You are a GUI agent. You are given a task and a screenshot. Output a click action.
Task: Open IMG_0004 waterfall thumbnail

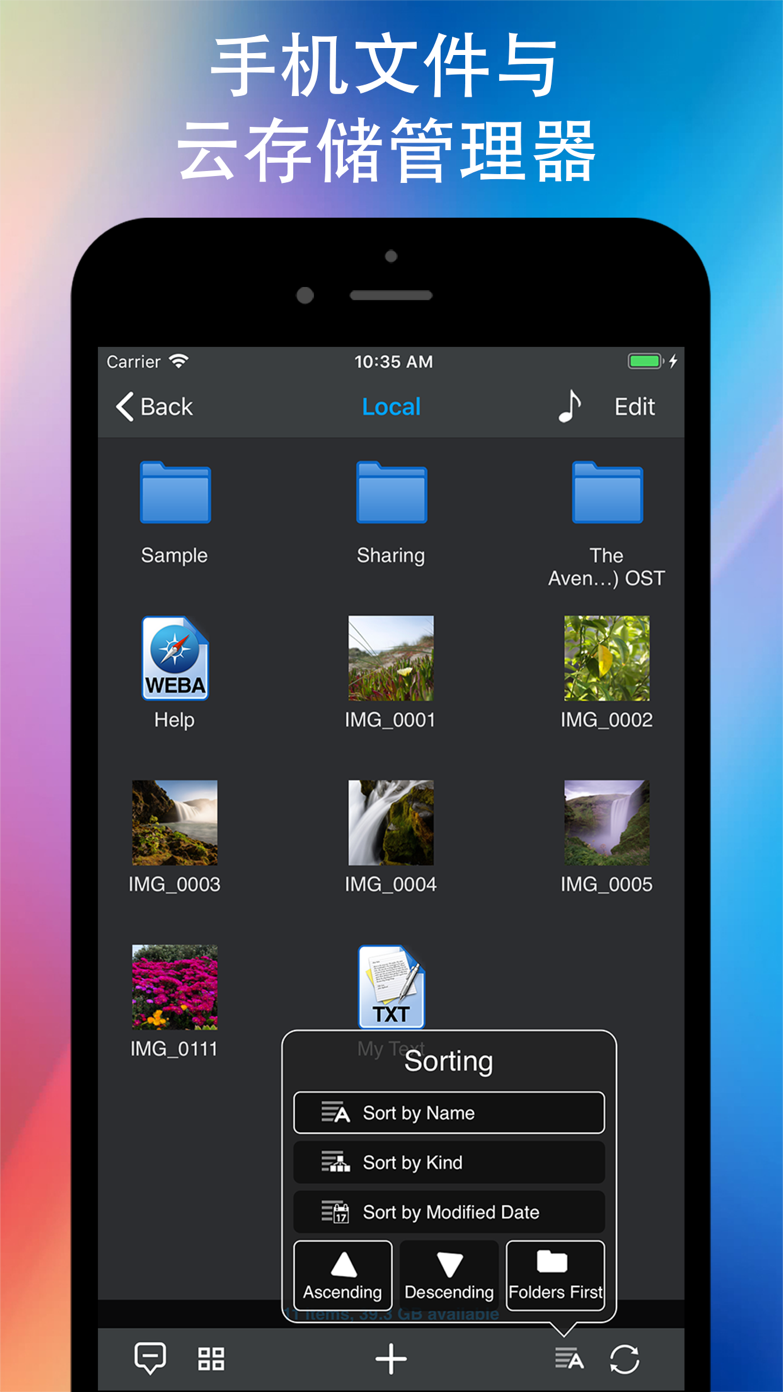(391, 823)
